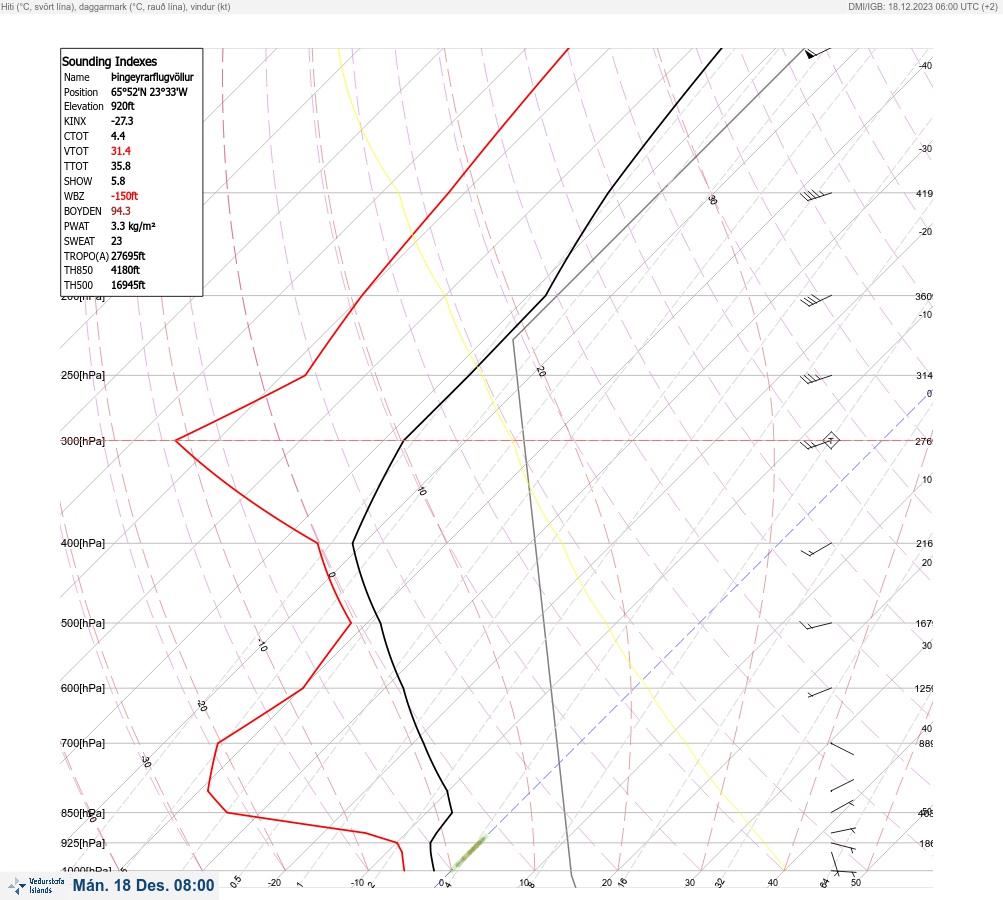Click the wind barb at the 600 hPa level
The image size is (1003, 900).
[819, 692]
